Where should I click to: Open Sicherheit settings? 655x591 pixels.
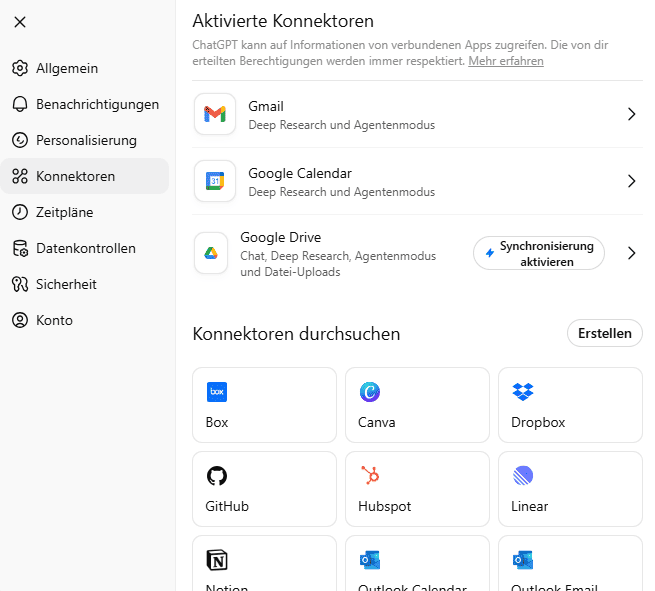pos(84,284)
